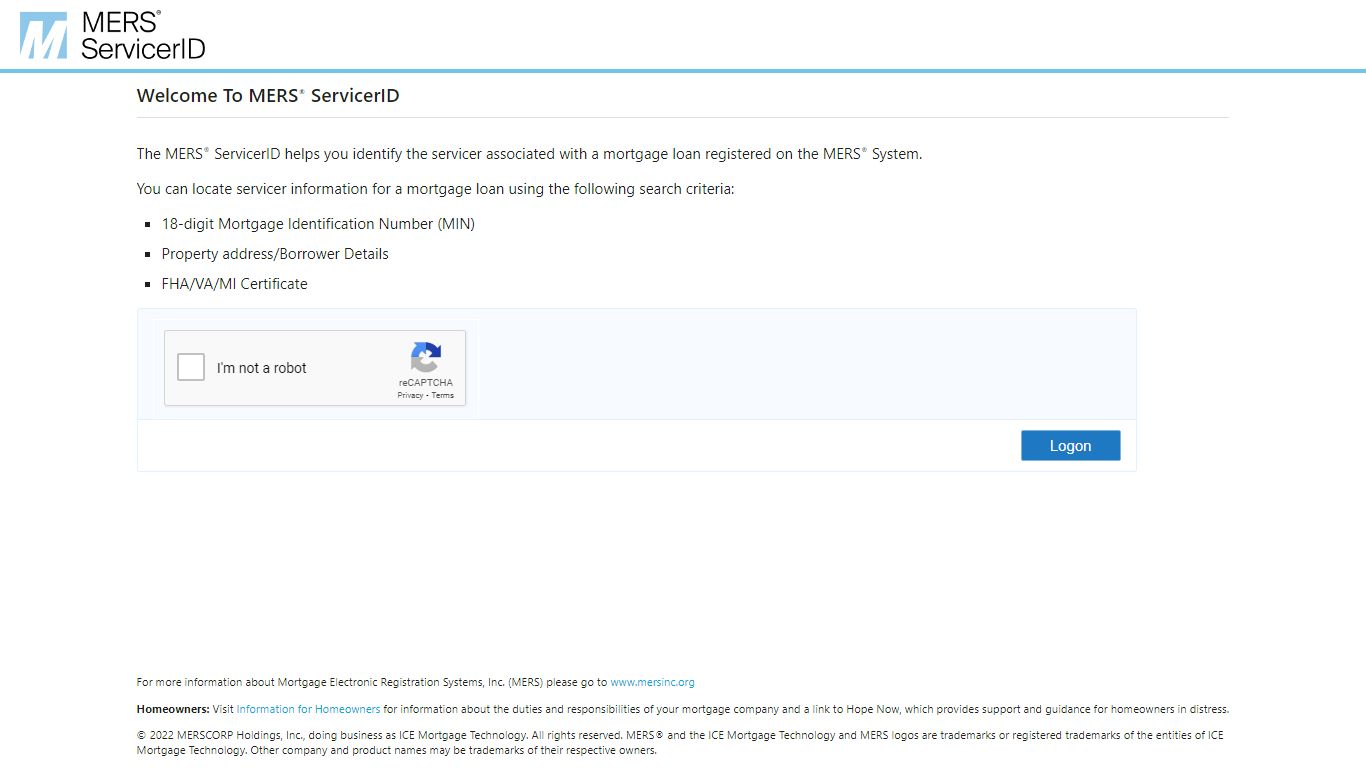This screenshot has width=1366, height=768.
Task: Click the Logon button
Action: click(x=1070, y=446)
